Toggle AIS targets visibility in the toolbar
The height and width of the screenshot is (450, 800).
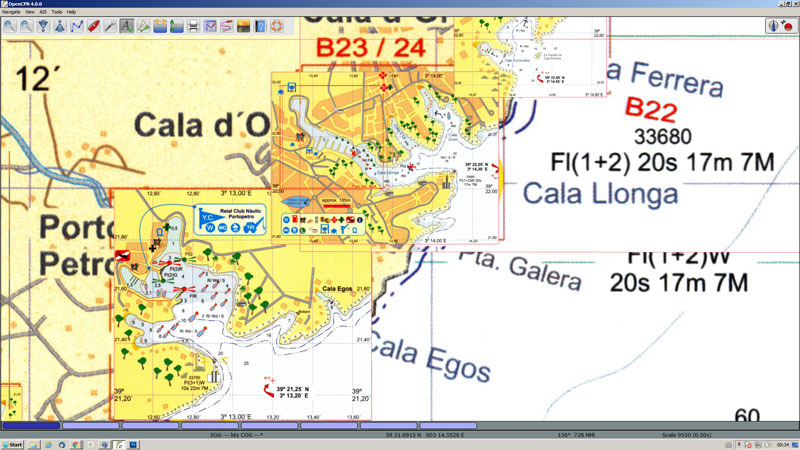click(x=144, y=25)
